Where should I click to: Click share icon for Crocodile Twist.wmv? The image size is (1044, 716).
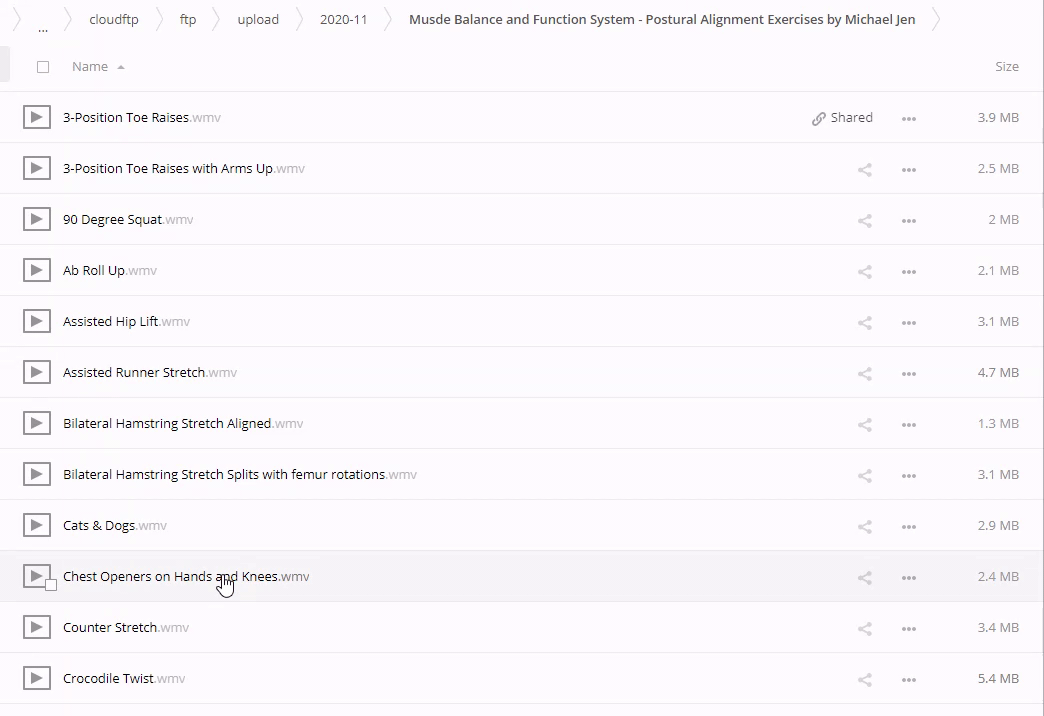(x=865, y=679)
